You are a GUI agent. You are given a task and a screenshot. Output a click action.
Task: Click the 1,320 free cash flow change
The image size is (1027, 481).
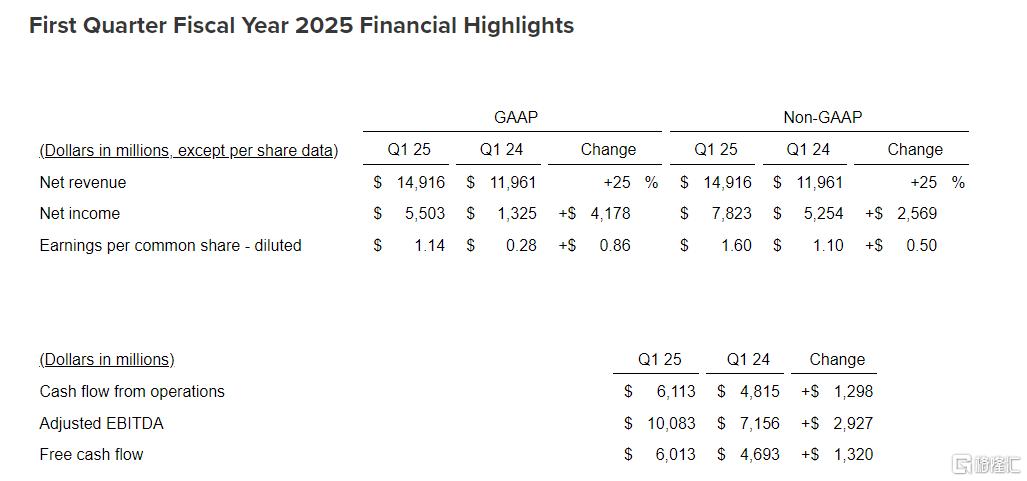click(x=852, y=454)
